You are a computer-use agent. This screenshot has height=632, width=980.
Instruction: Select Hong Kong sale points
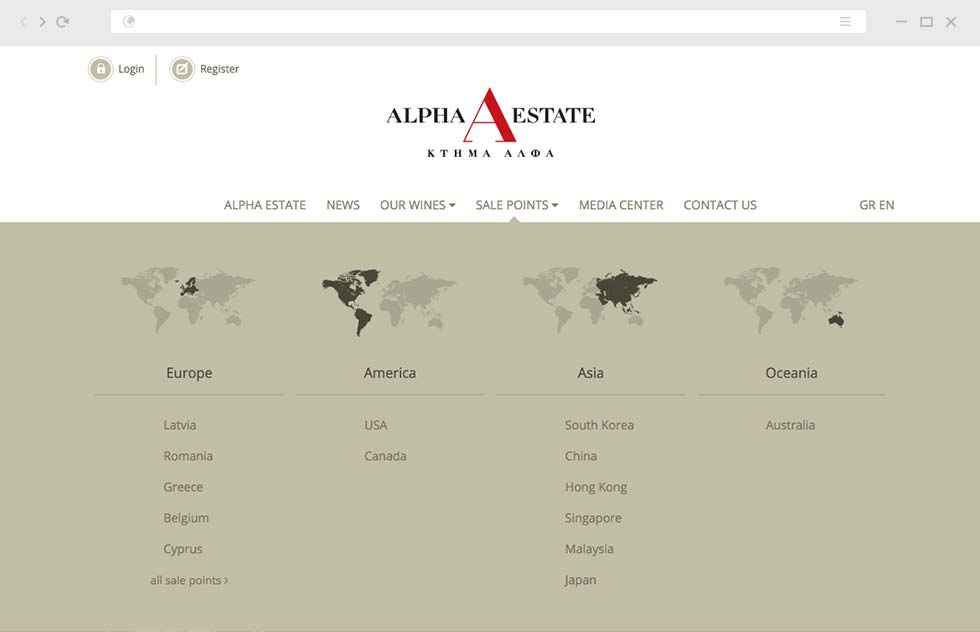coord(596,487)
